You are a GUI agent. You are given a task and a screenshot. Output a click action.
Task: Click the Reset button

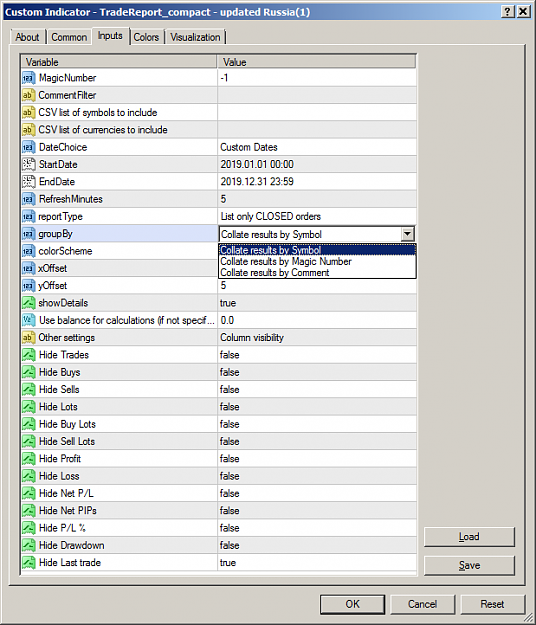click(x=492, y=604)
